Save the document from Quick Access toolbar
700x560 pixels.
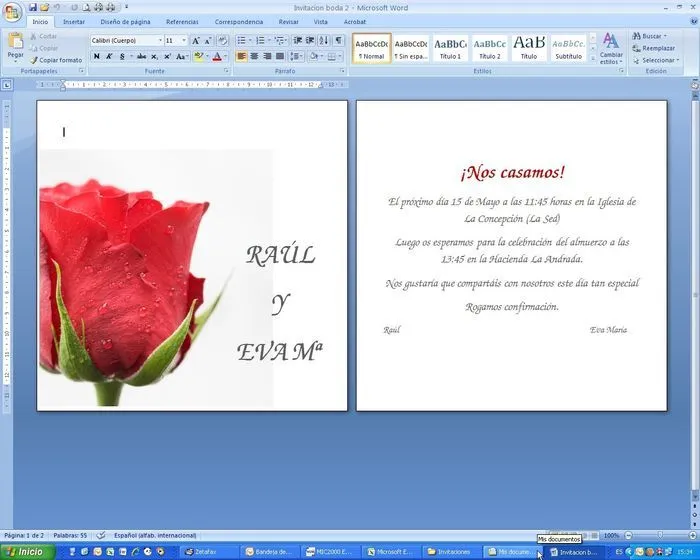[x=33, y=7]
